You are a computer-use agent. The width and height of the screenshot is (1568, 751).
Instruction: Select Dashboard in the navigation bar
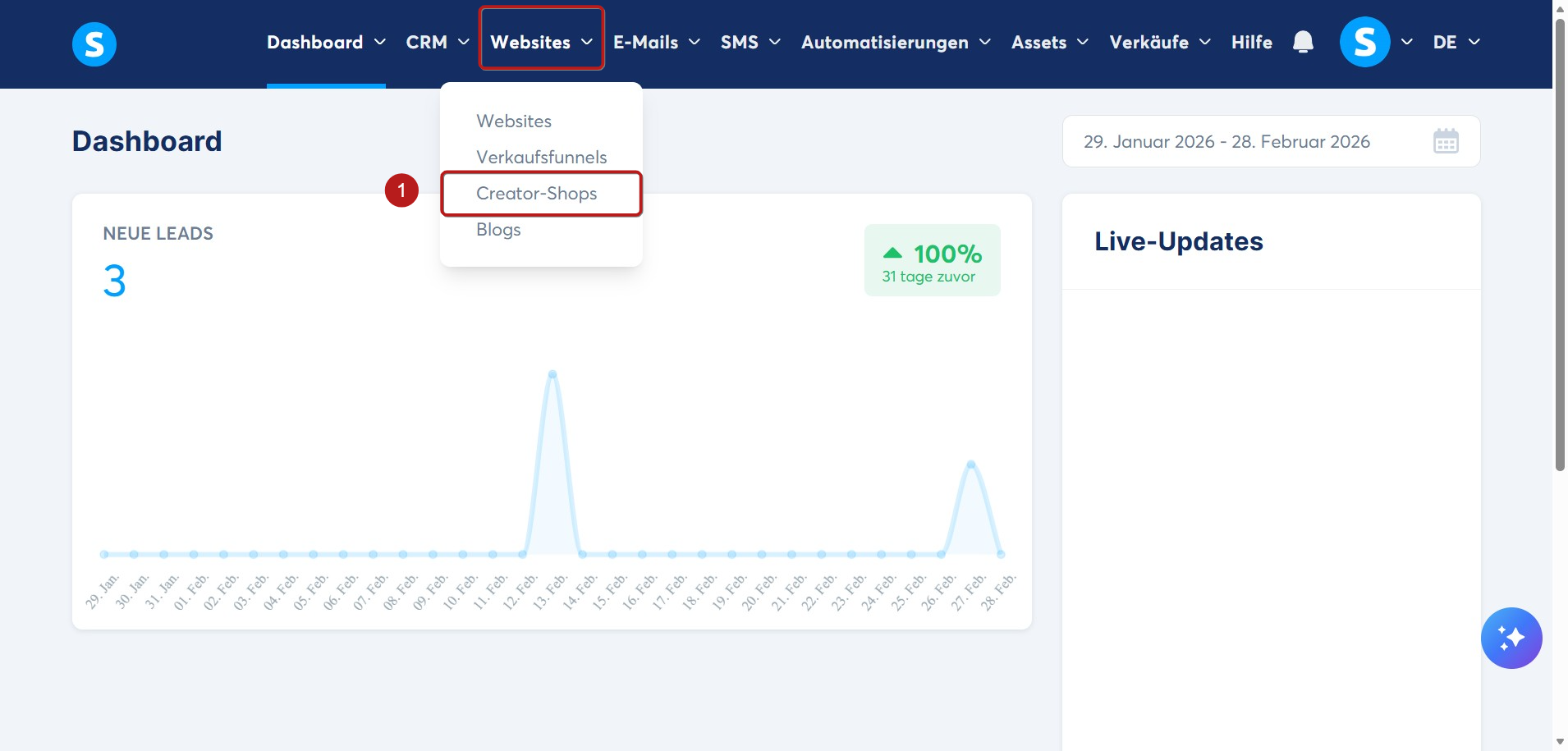tap(315, 42)
